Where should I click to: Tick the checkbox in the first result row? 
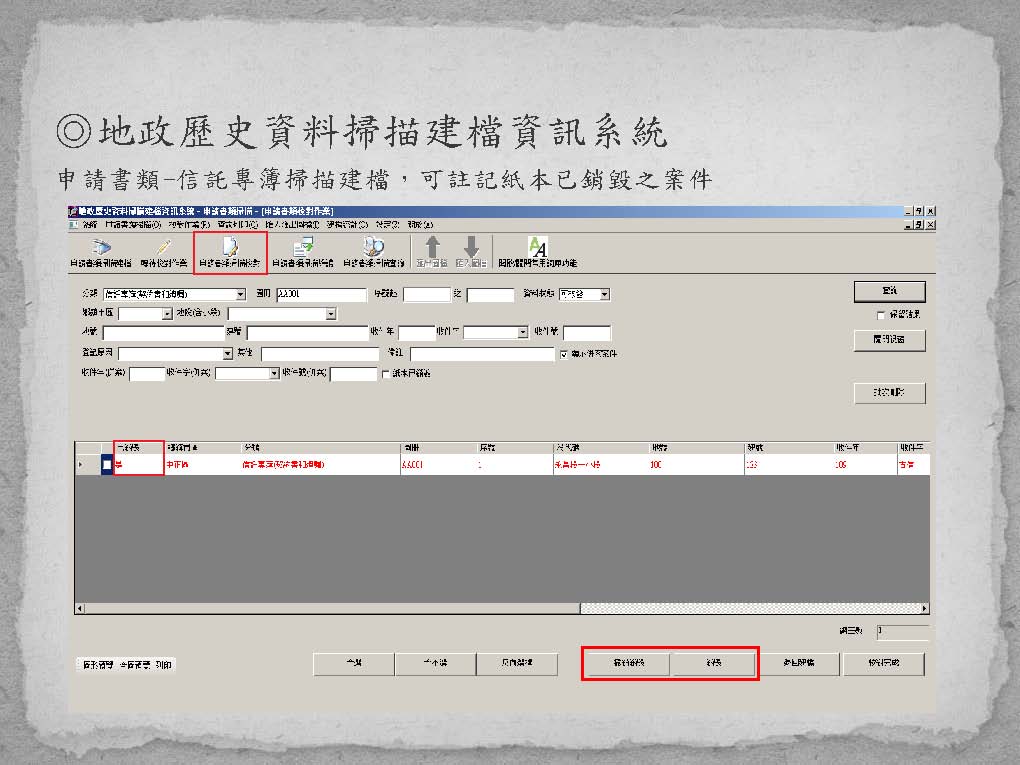pos(107,466)
